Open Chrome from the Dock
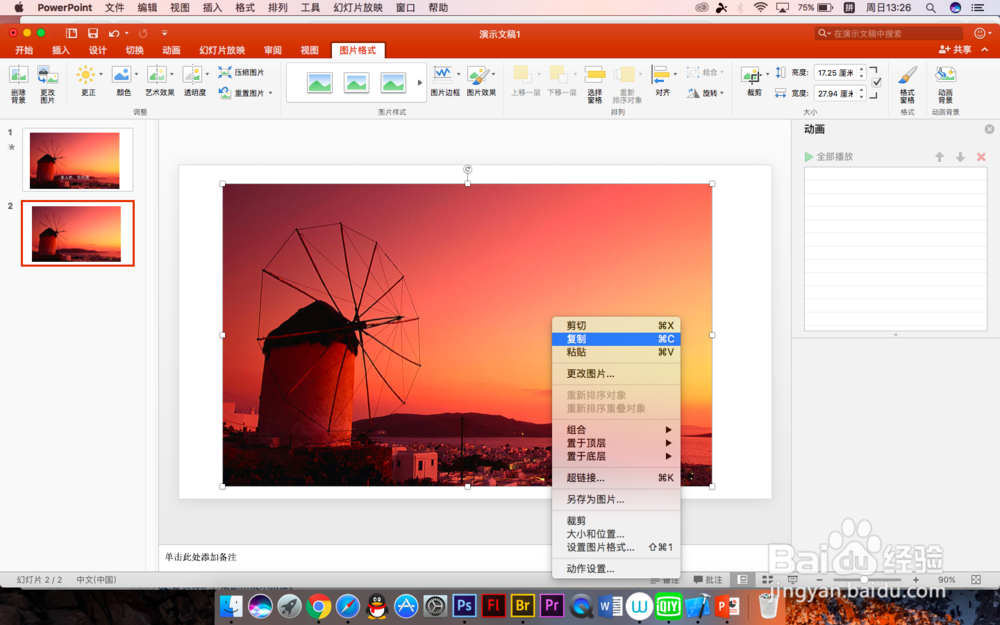This screenshot has height=625, width=1000. click(x=318, y=606)
